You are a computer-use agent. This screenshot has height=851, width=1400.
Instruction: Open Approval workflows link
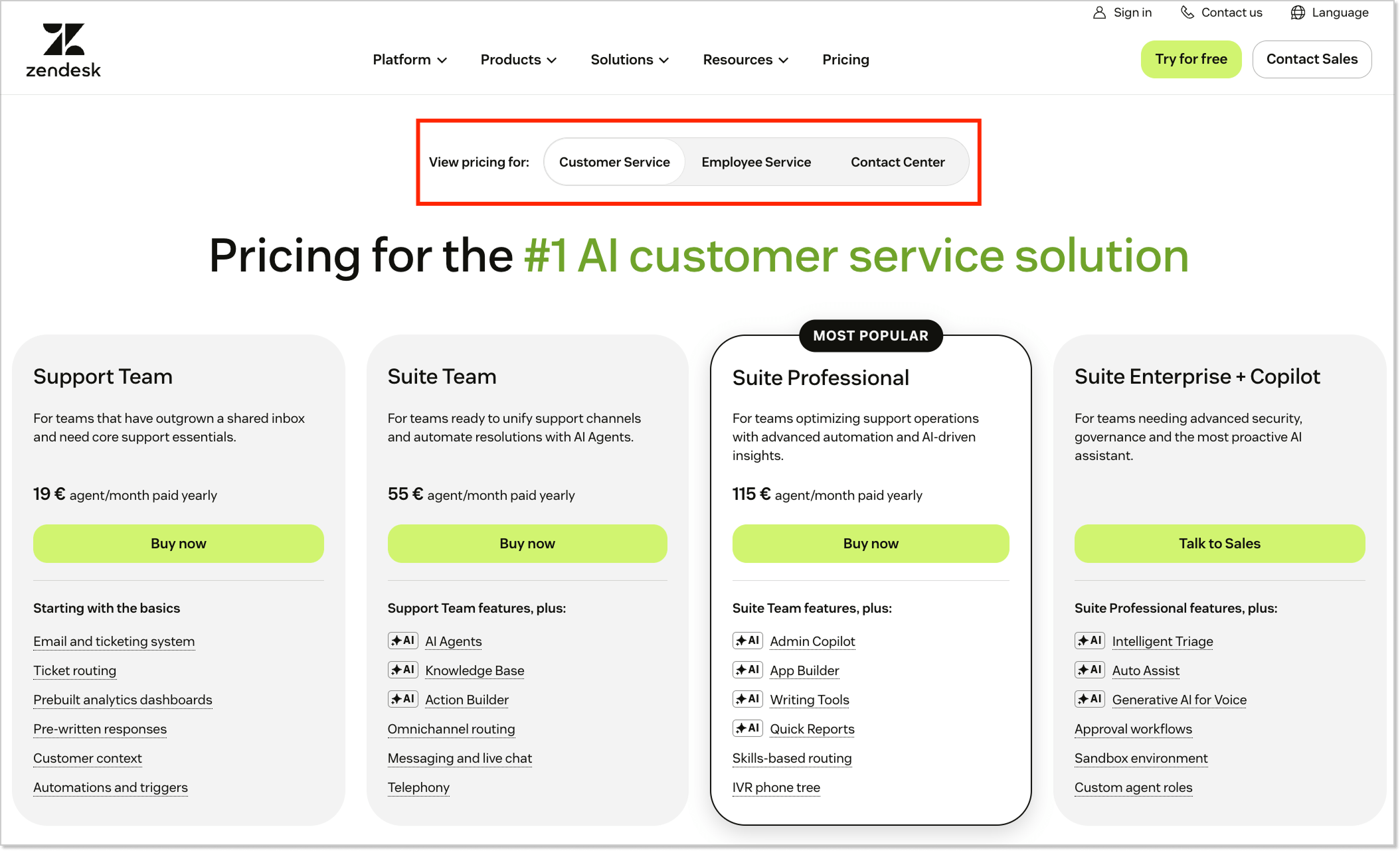(x=1134, y=729)
